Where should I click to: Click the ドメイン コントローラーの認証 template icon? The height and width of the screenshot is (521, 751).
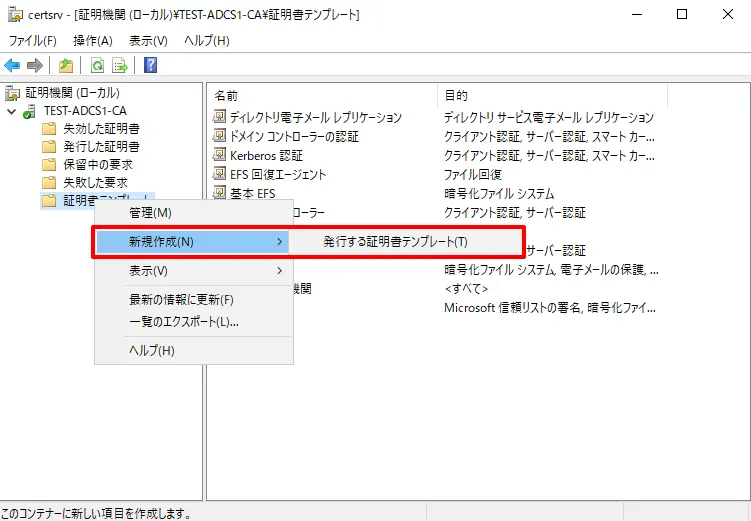click(x=219, y=136)
